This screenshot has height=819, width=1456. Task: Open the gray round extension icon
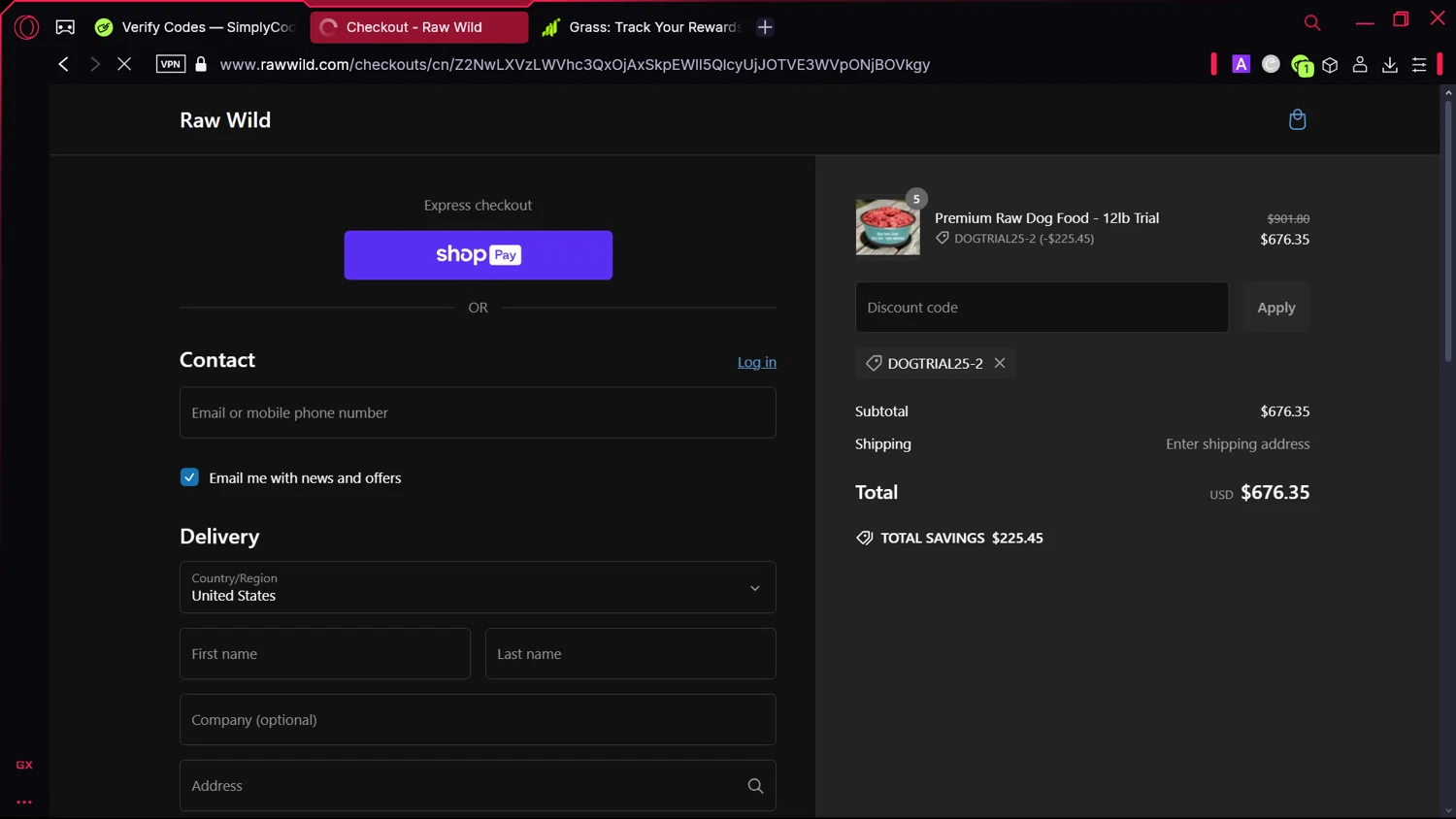pyautogui.click(x=1271, y=64)
